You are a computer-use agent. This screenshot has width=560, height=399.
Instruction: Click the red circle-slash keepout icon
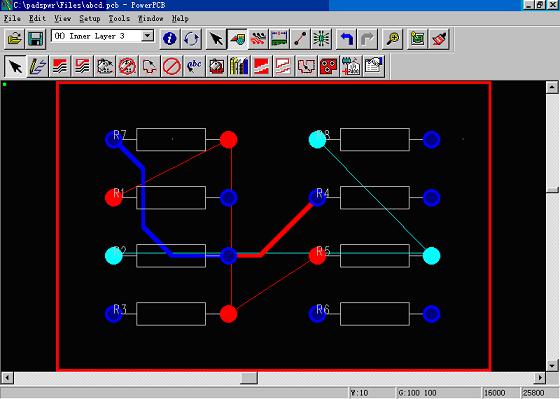coord(172,66)
